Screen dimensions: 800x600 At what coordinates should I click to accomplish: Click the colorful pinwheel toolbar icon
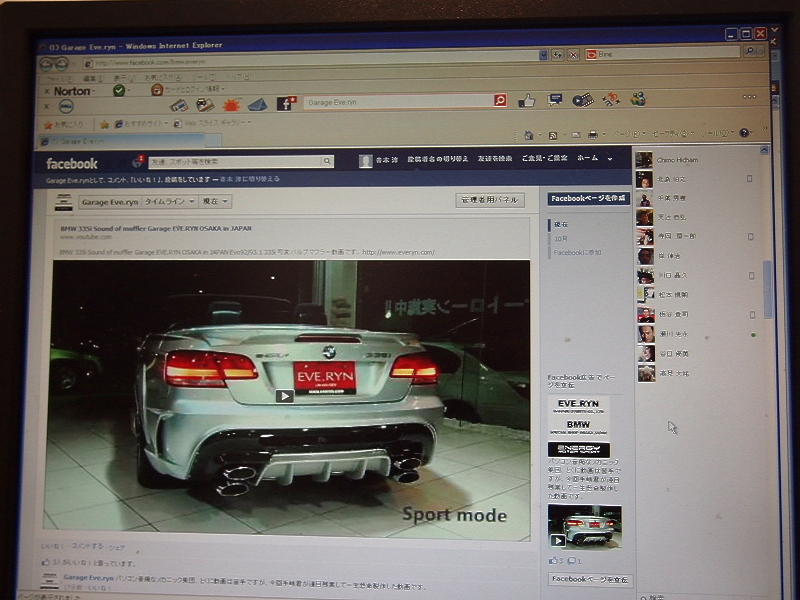[611, 99]
